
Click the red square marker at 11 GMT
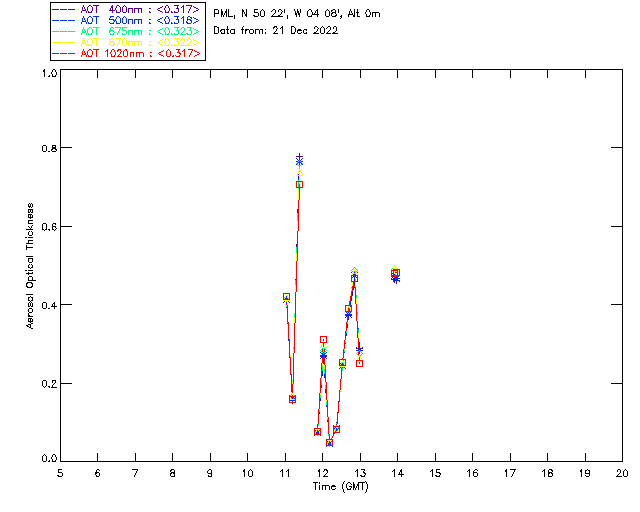(287, 297)
